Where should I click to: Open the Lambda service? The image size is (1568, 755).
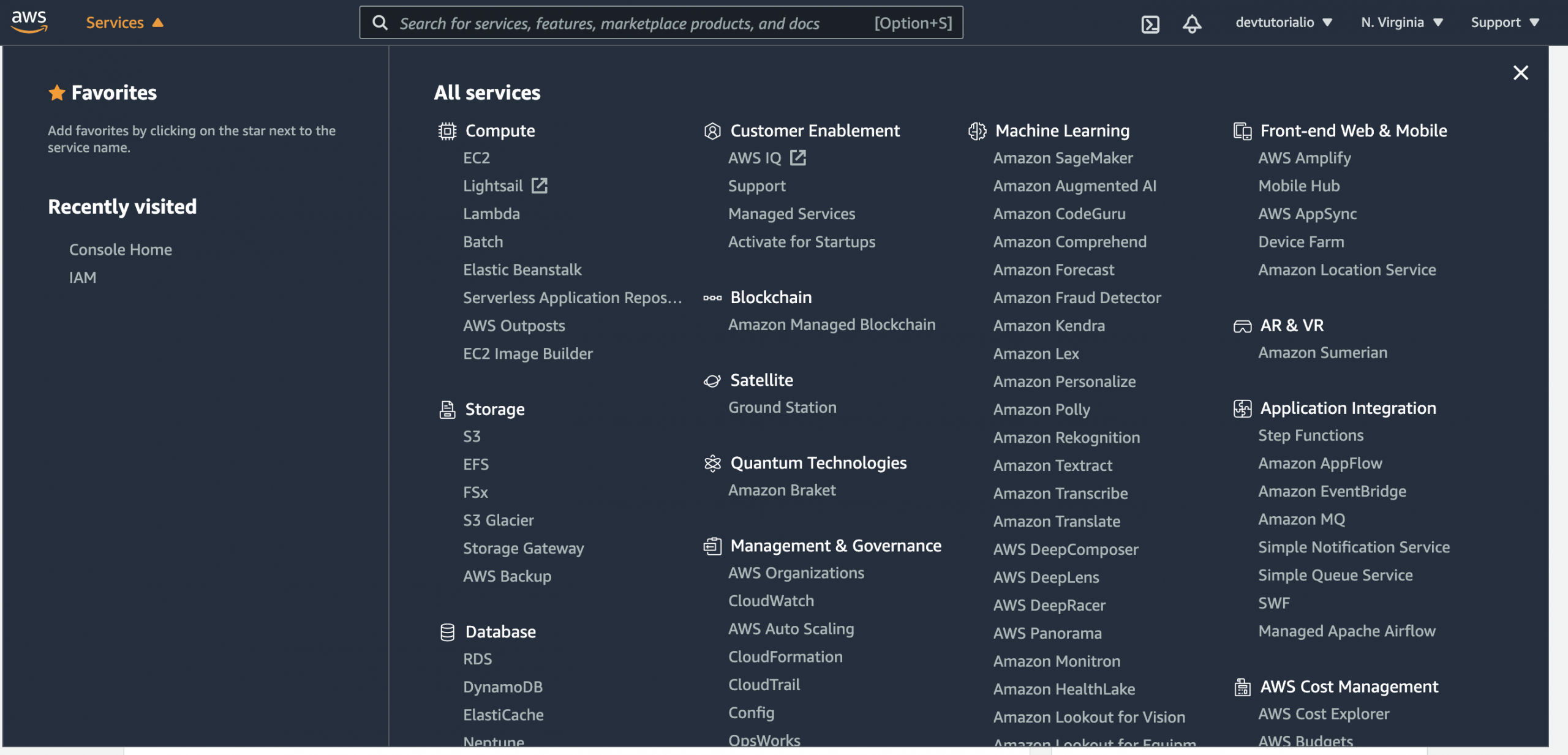point(491,214)
